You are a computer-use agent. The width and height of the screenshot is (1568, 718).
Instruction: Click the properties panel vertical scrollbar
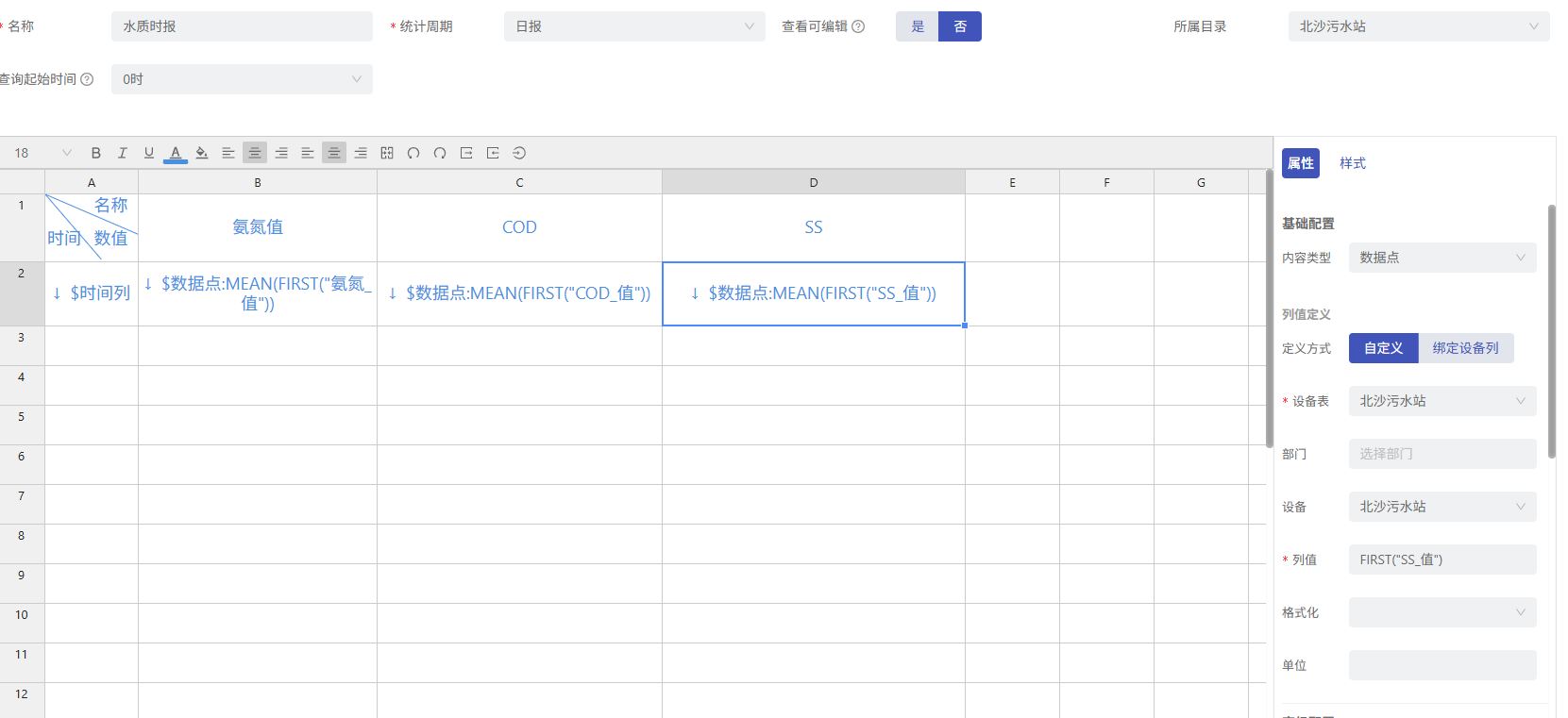click(1551, 332)
